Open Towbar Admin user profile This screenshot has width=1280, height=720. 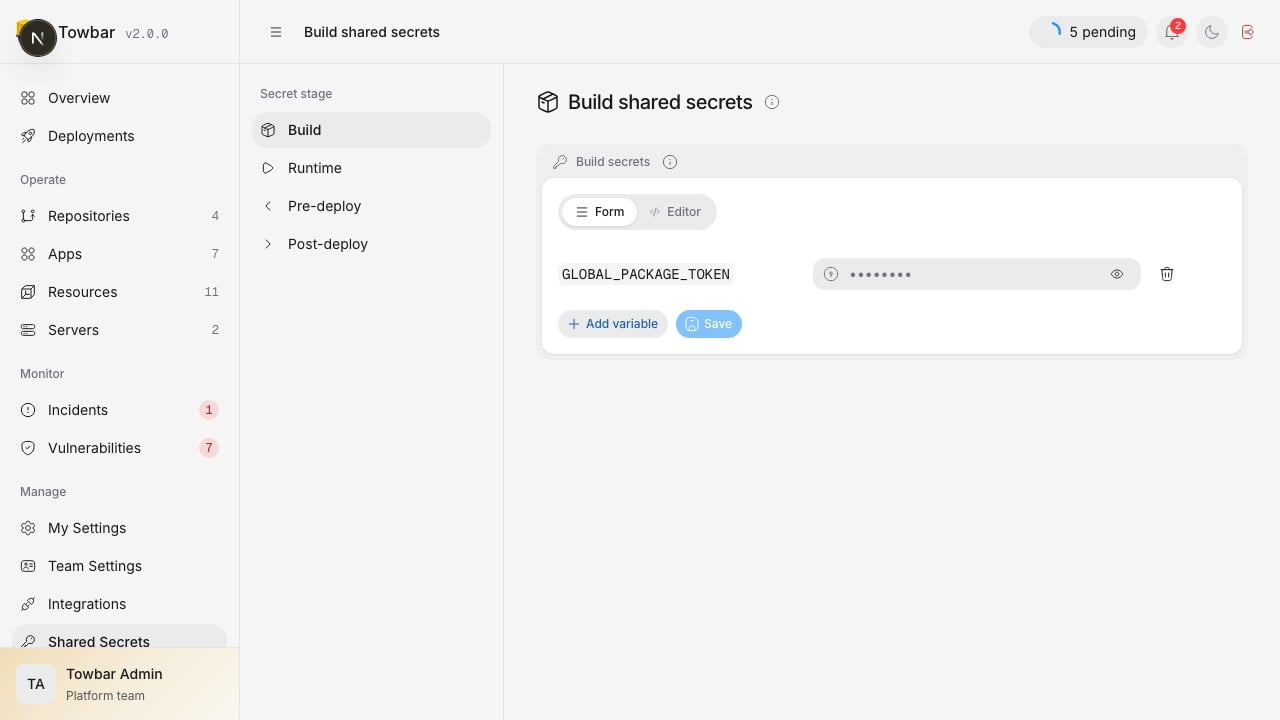coord(119,684)
